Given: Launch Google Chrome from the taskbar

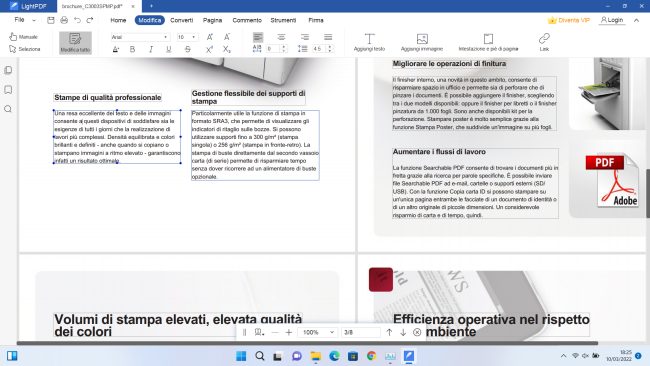Looking at the screenshot, I should click(371, 356).
